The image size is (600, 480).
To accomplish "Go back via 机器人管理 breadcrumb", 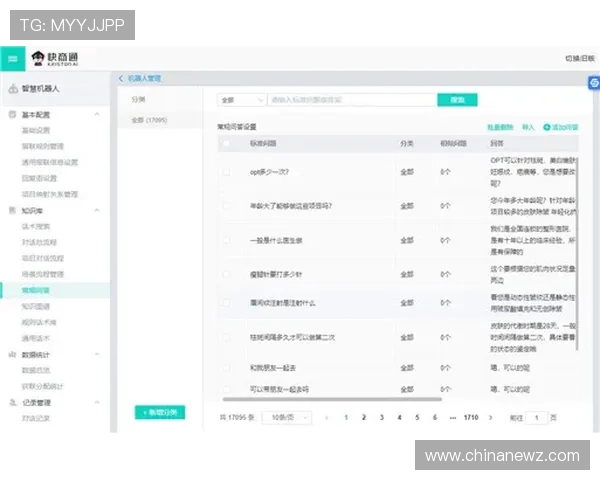I will click(144, 78).
